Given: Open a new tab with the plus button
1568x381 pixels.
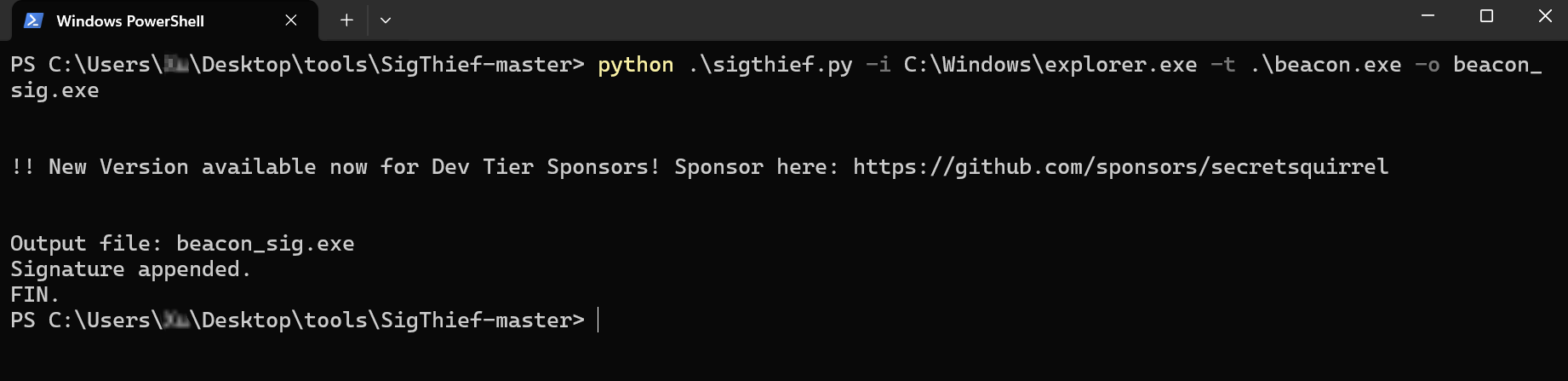Looking at the screenshot, I should click(x=346, y=20).
